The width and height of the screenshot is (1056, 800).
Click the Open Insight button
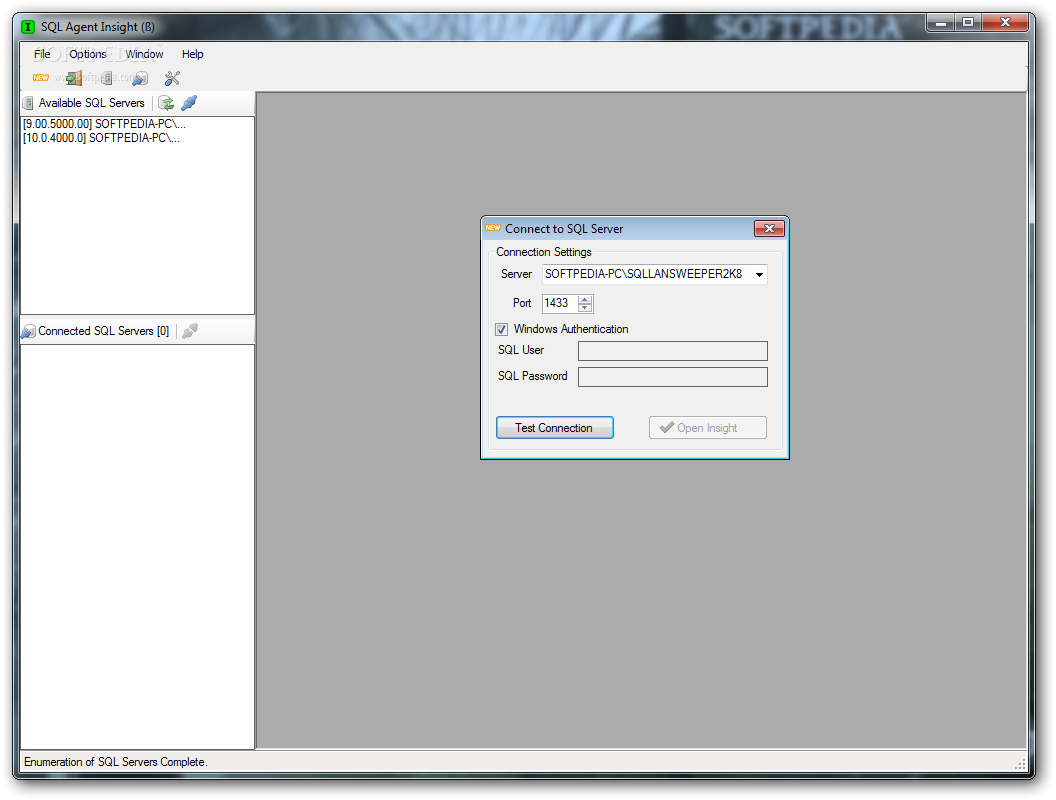tap(707, 428)
